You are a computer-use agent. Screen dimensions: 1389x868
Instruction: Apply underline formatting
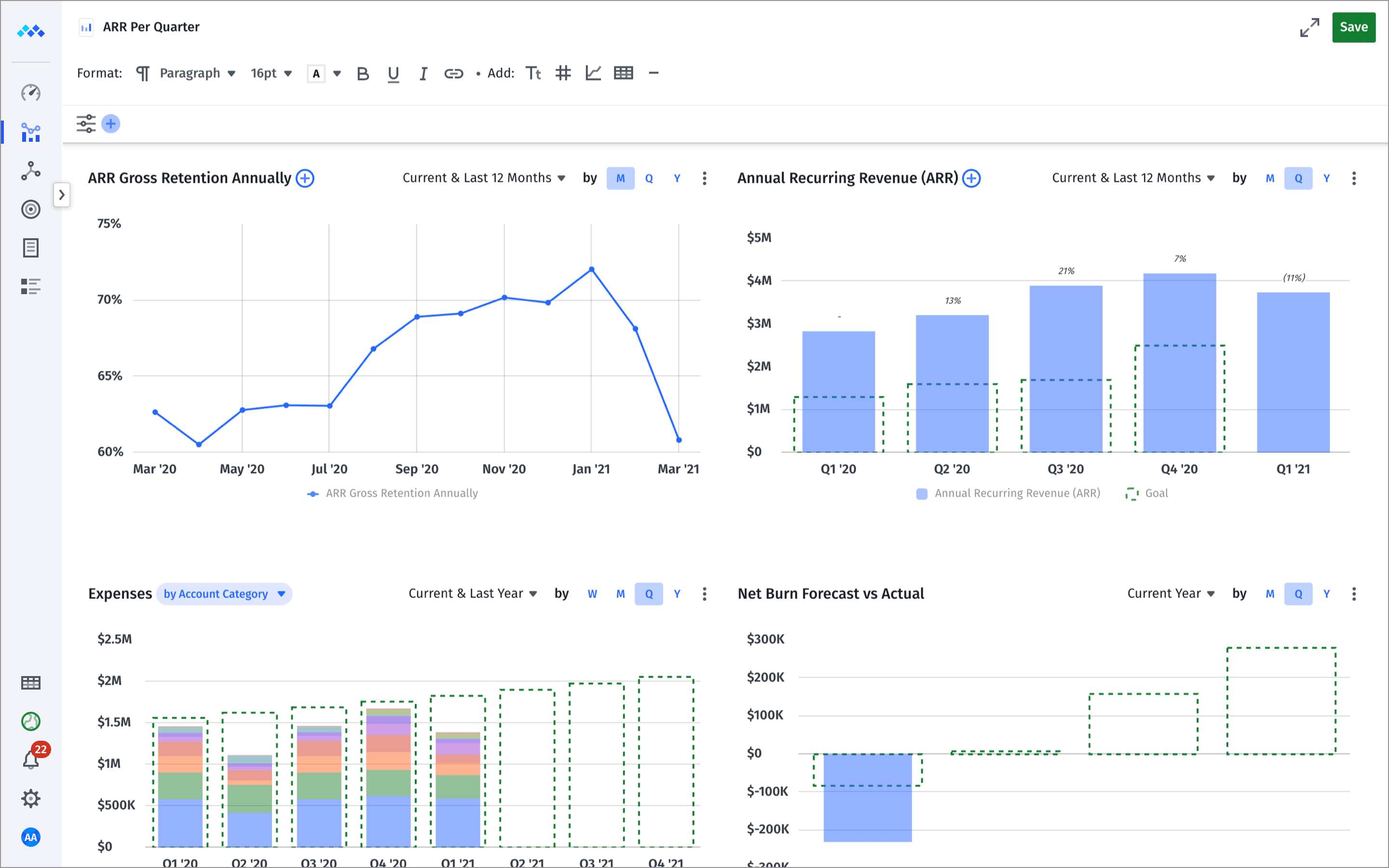pos(393,73)
